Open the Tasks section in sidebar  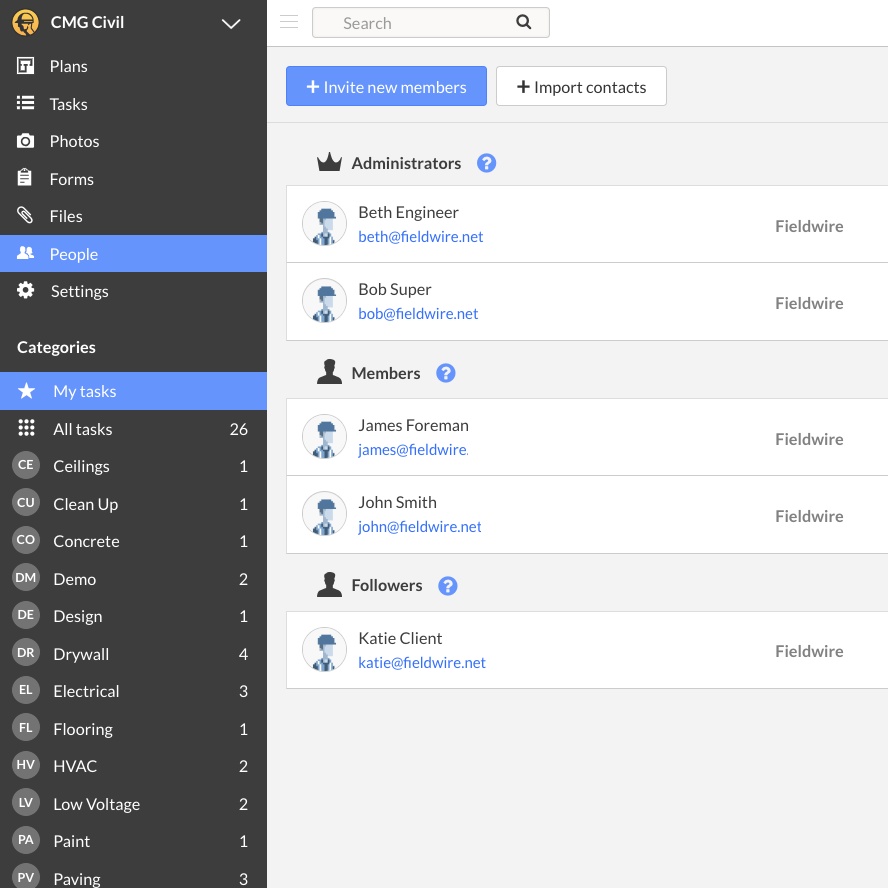tap(68, 104)
